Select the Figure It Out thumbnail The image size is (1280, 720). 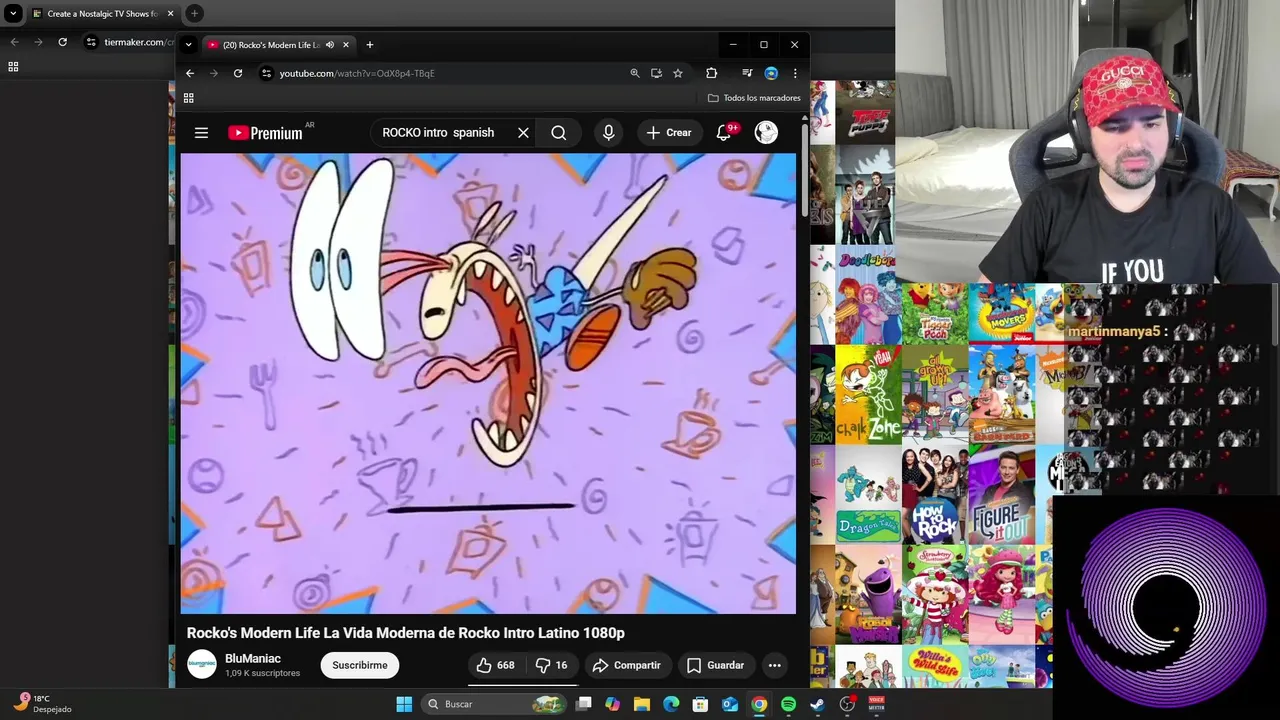pos(1001,495)
